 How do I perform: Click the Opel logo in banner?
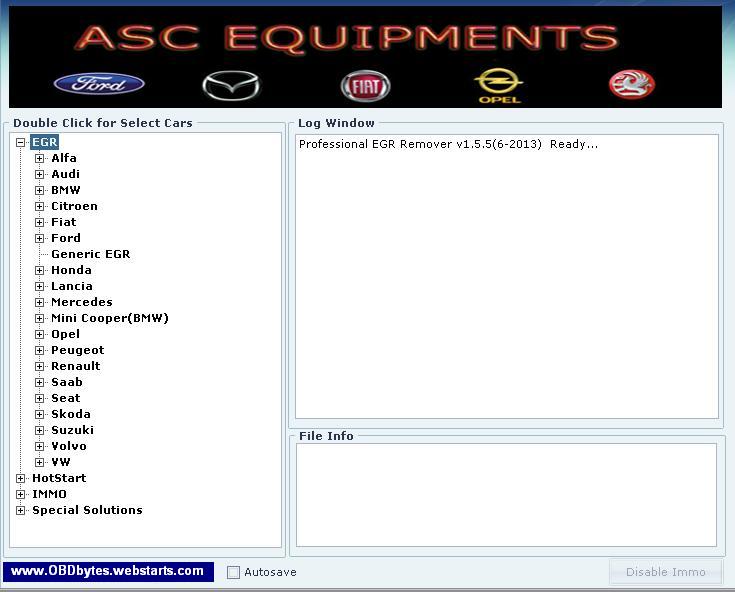point(498,84)
